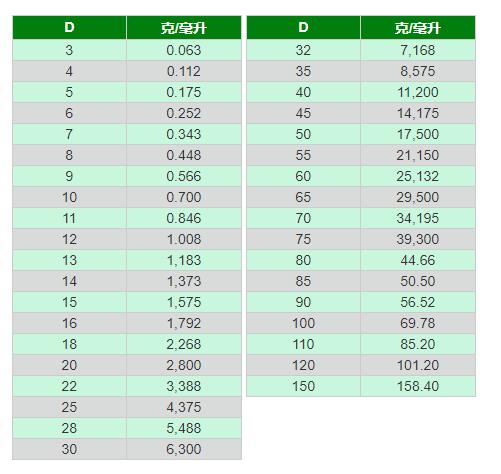The width and height of the screenshot is (501, 474).
Task: Select the cell showing 1,575
Action: [184, 302]
